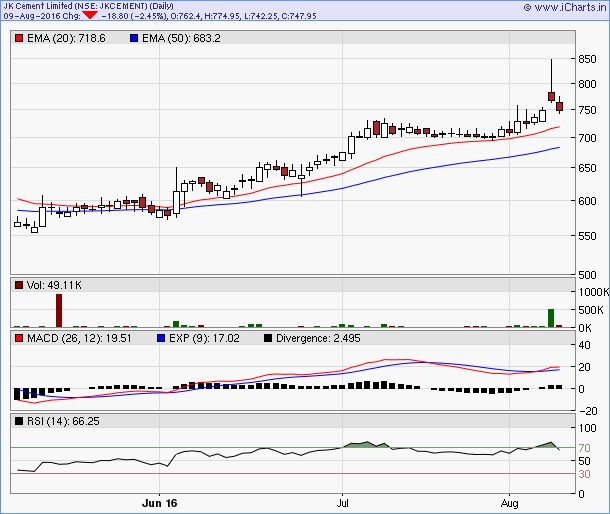Click the 650 price axis label
Viewport: 610px width, 514px height.
click(587, 168)
